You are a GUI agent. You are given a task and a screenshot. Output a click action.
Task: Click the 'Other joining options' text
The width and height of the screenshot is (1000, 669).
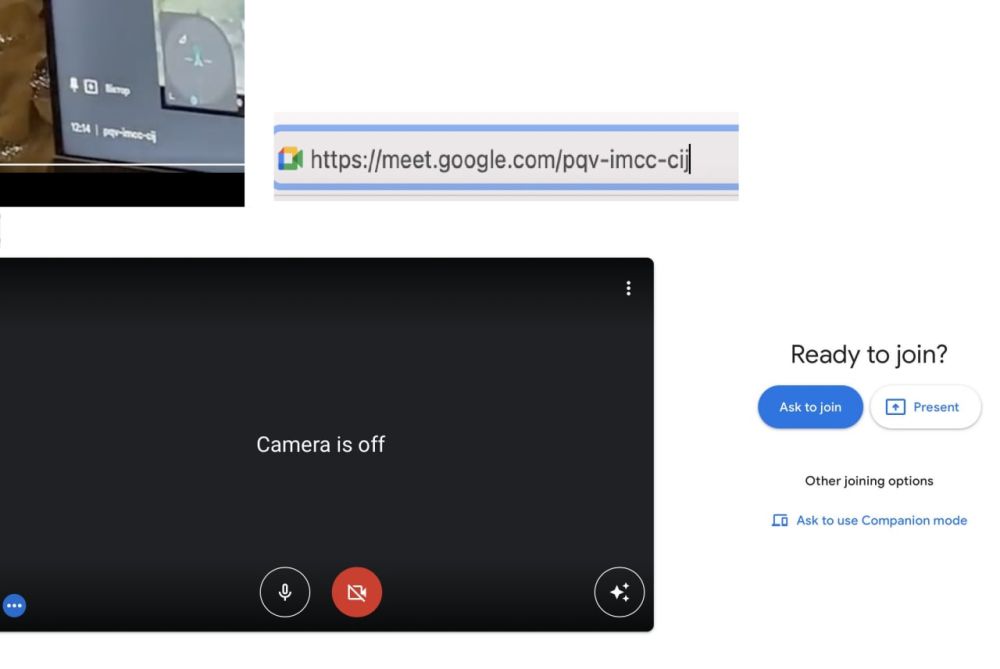[869, 481]
